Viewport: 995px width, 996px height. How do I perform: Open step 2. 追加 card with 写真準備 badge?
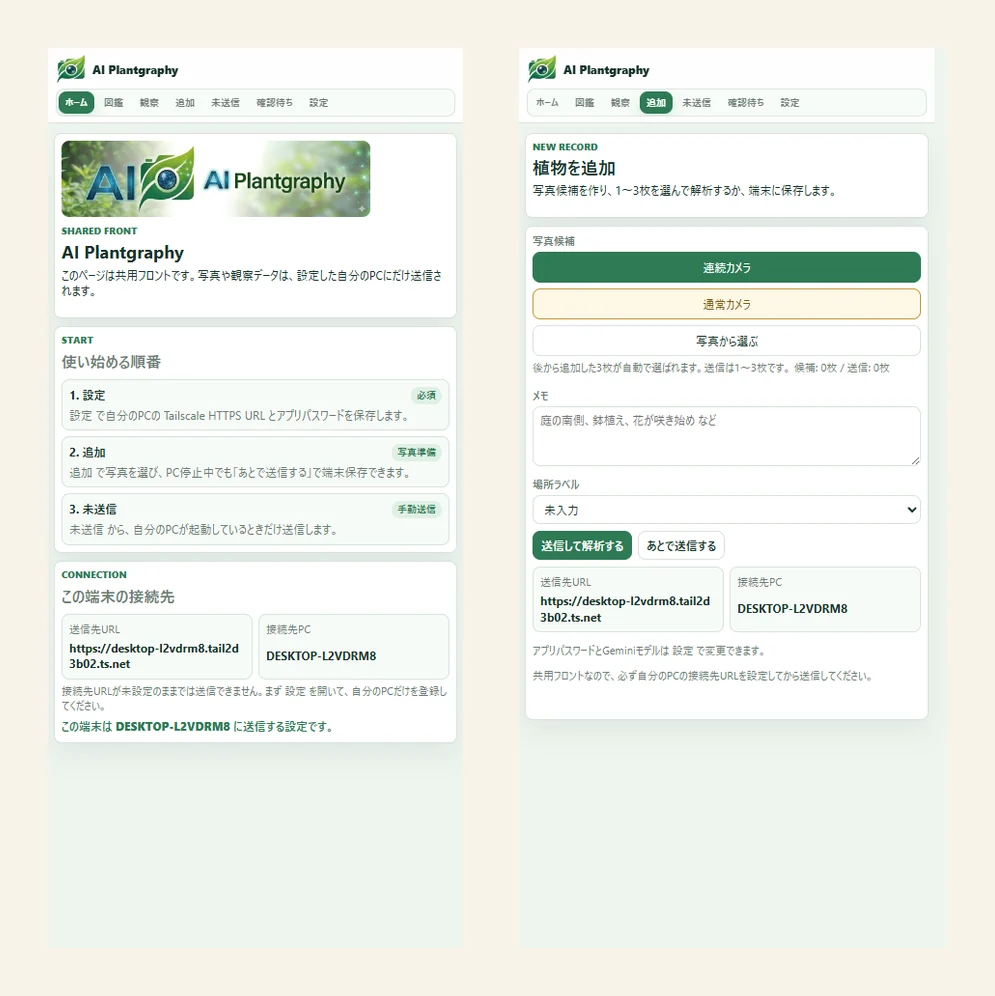coord(255,462)
